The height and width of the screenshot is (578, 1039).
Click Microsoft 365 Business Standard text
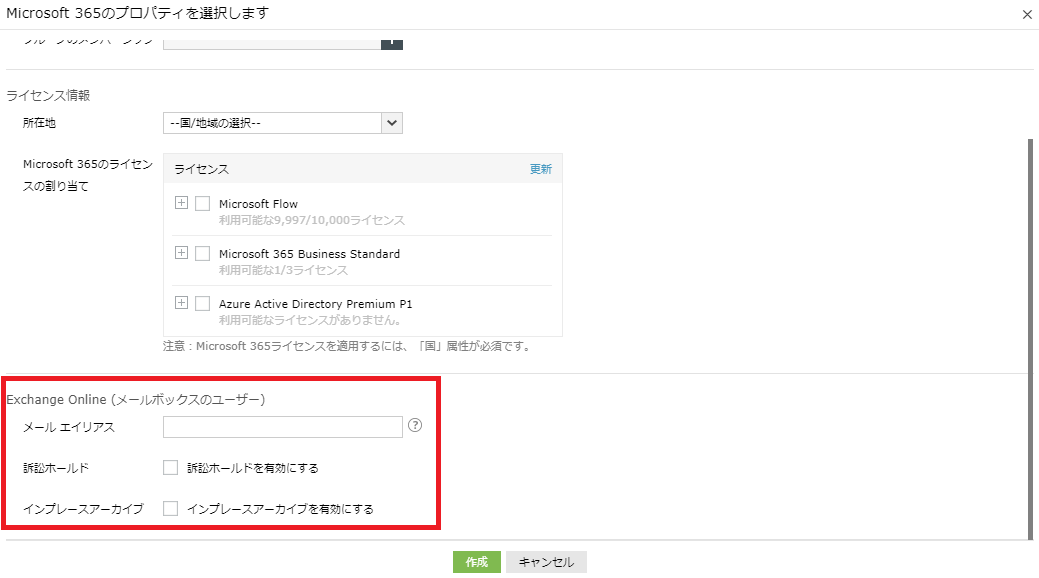tap(309, 254)
